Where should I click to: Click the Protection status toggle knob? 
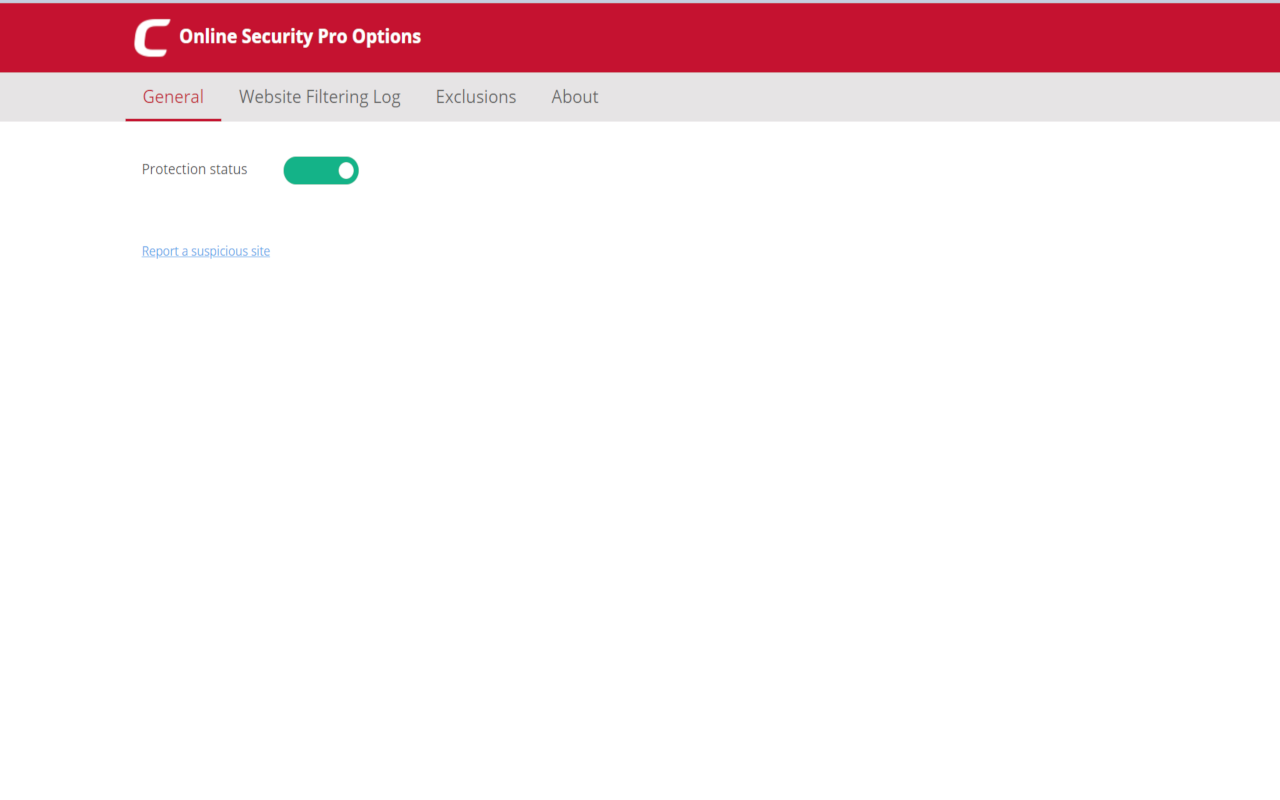pos(345,170)
